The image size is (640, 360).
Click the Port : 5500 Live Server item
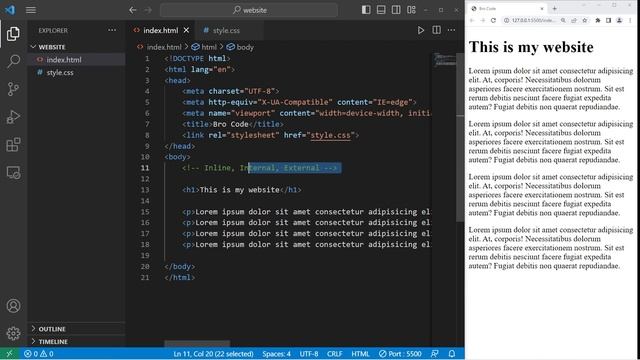pos(400,353)
